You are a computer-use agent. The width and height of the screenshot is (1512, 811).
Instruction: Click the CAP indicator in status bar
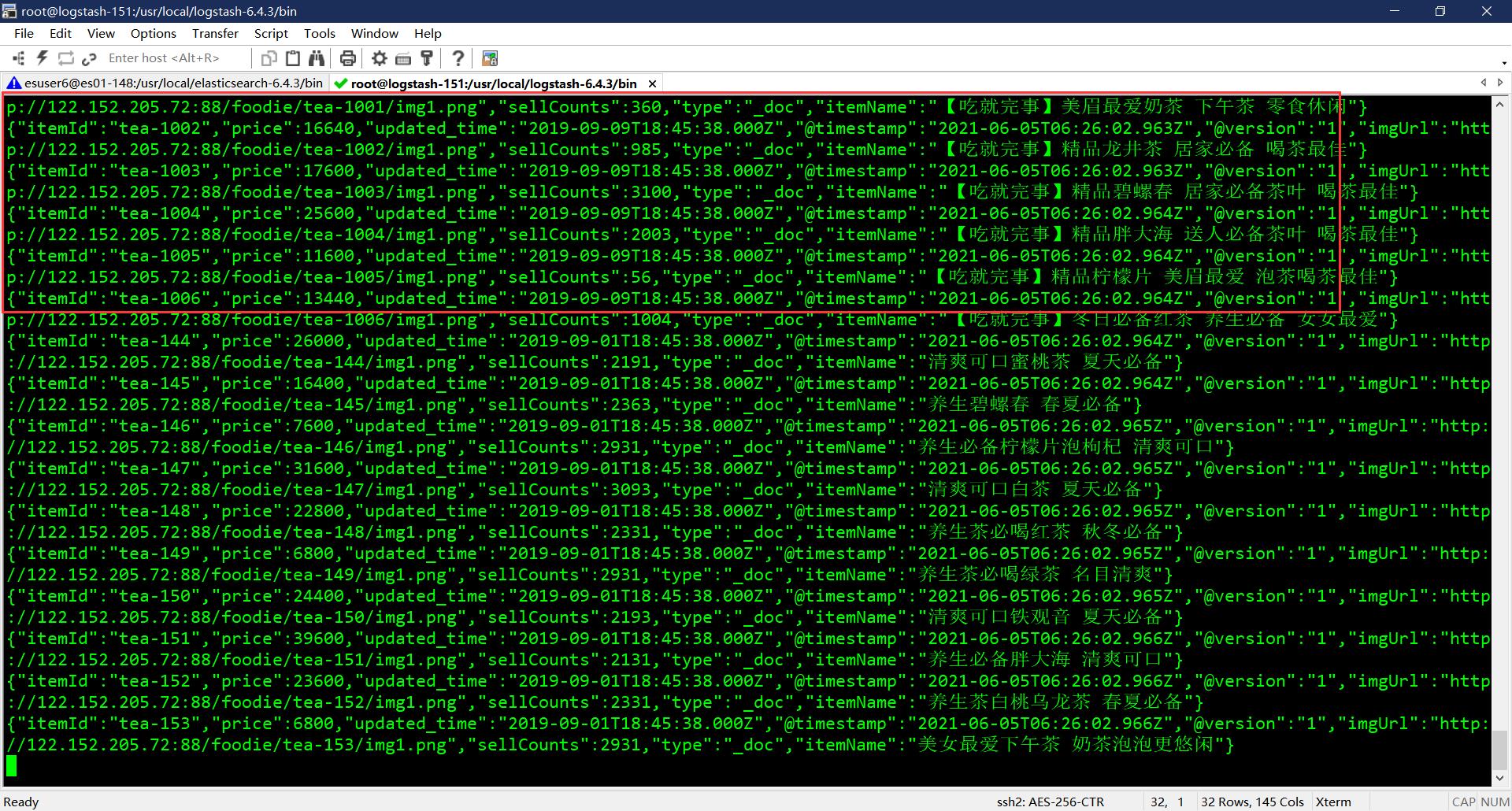(x=1463, y=802)
